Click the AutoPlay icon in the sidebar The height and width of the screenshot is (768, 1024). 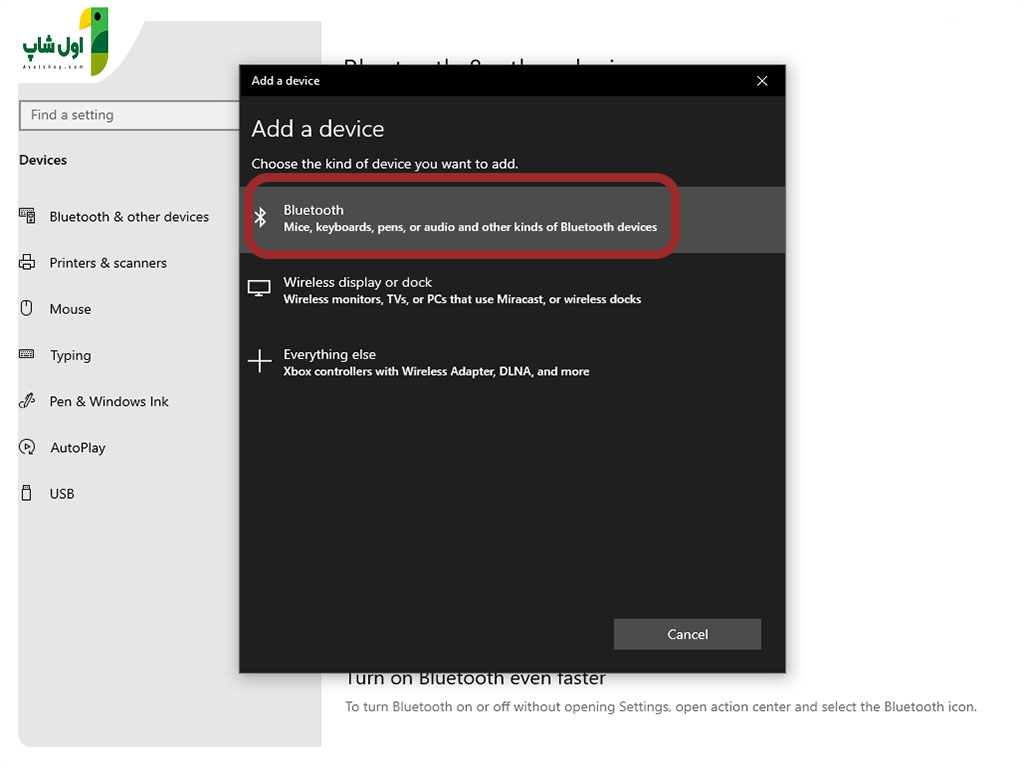(x=27, y=447)
